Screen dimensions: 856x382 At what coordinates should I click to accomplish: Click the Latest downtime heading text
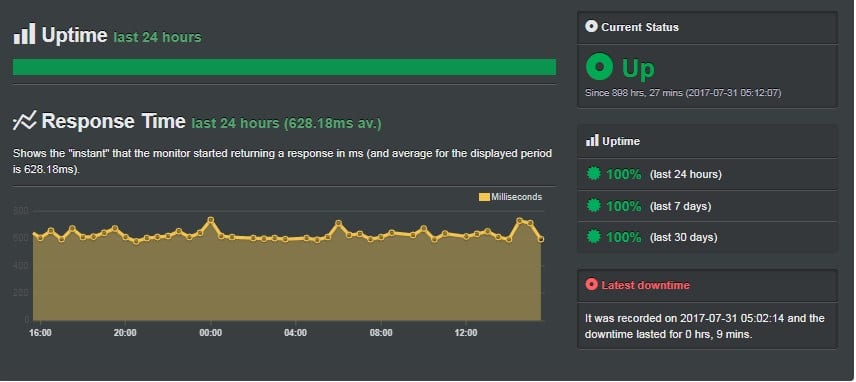point(645,285)
